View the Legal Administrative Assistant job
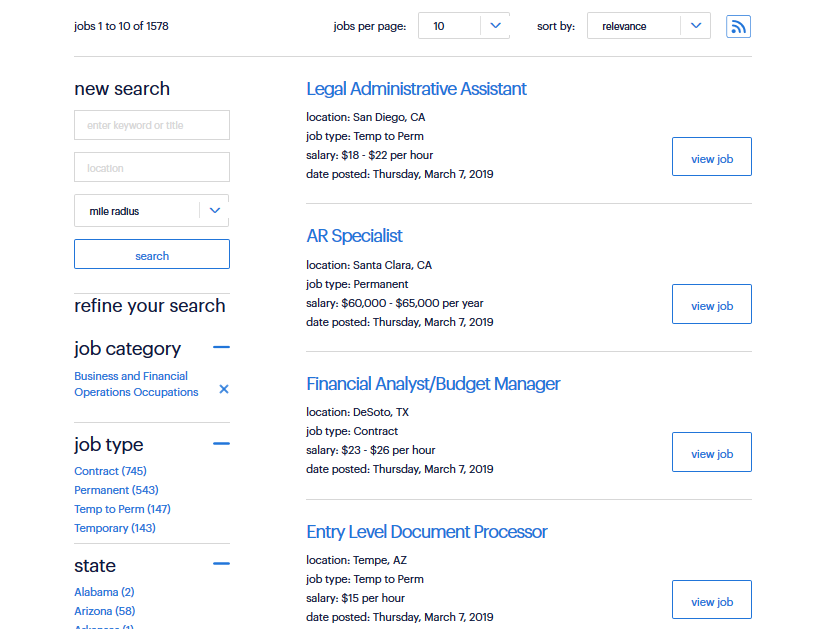 (x=711, y=158)
